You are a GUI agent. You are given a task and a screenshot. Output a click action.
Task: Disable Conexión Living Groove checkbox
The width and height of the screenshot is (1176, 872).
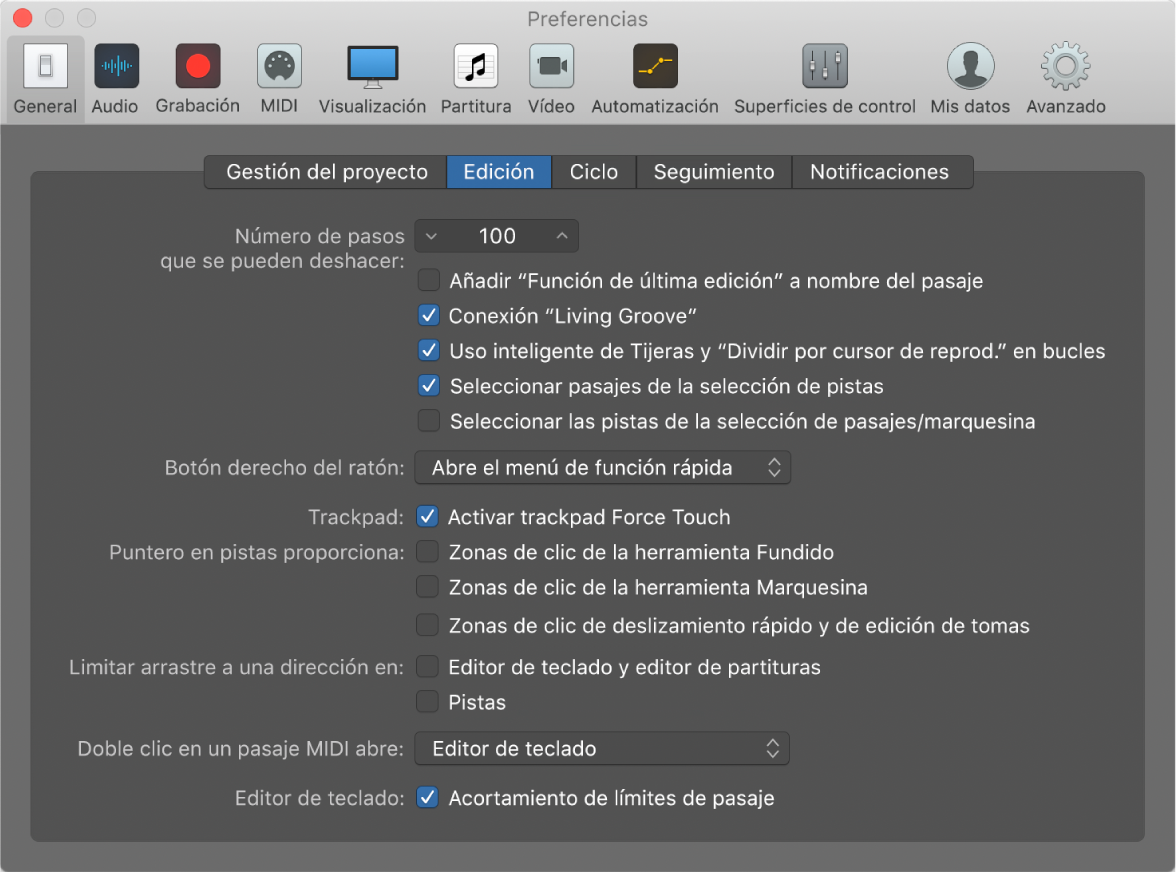tap(429, 316)
